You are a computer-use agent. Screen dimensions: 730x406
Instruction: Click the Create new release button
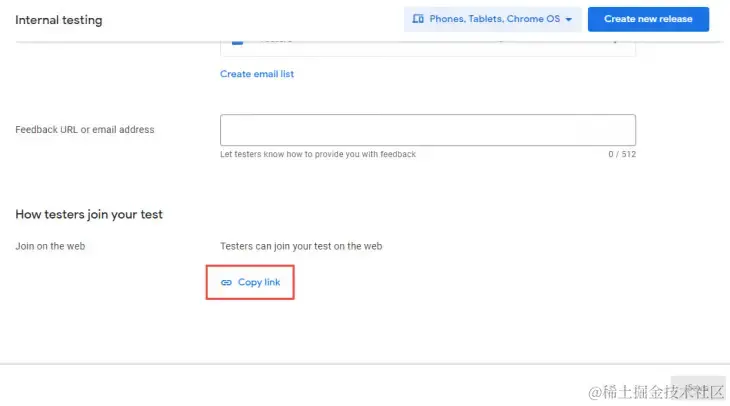(648, 19)
